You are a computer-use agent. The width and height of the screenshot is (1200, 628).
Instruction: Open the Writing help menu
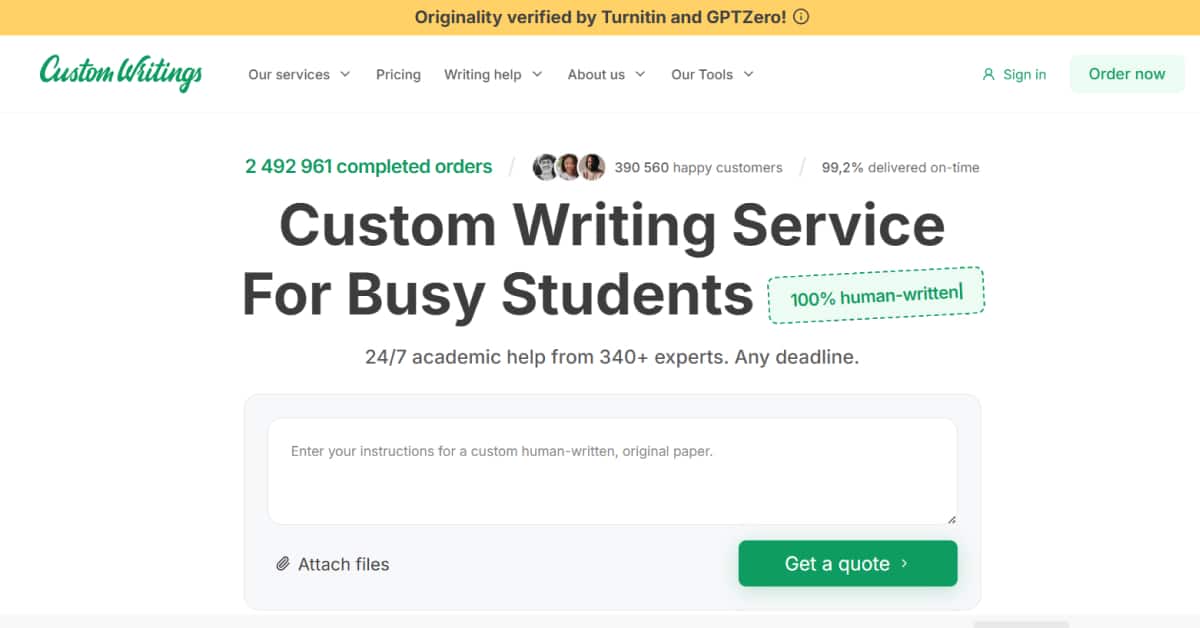tap(493, 74)
